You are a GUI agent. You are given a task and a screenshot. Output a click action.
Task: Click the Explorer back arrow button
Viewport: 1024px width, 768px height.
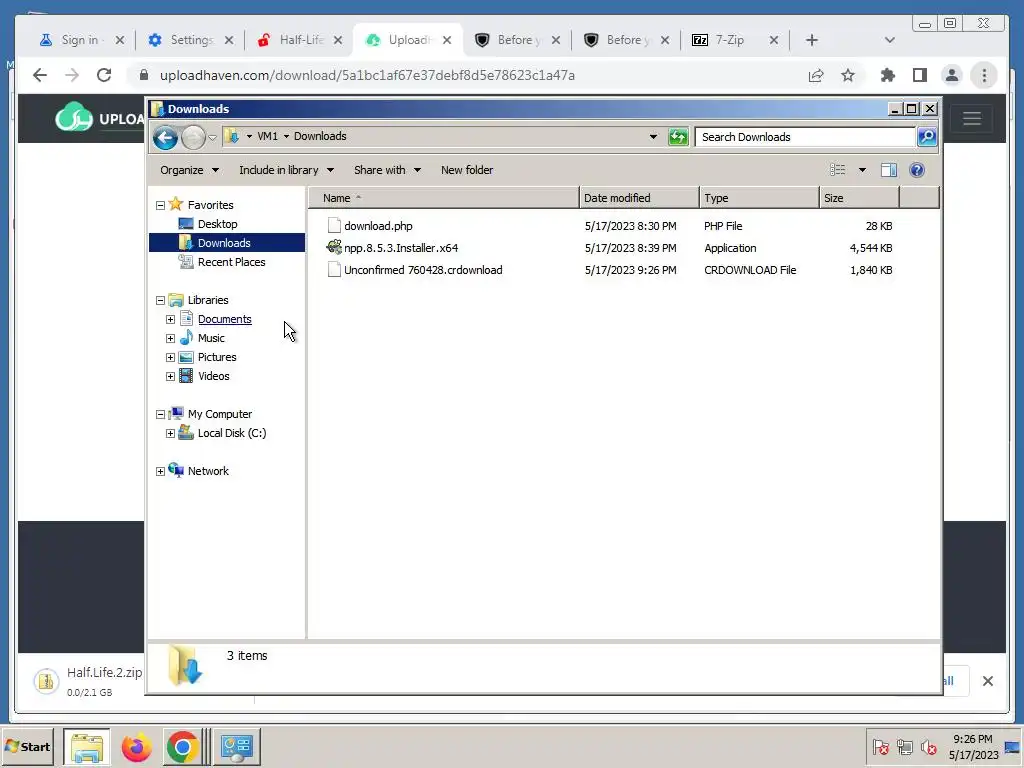coord(165,137)
